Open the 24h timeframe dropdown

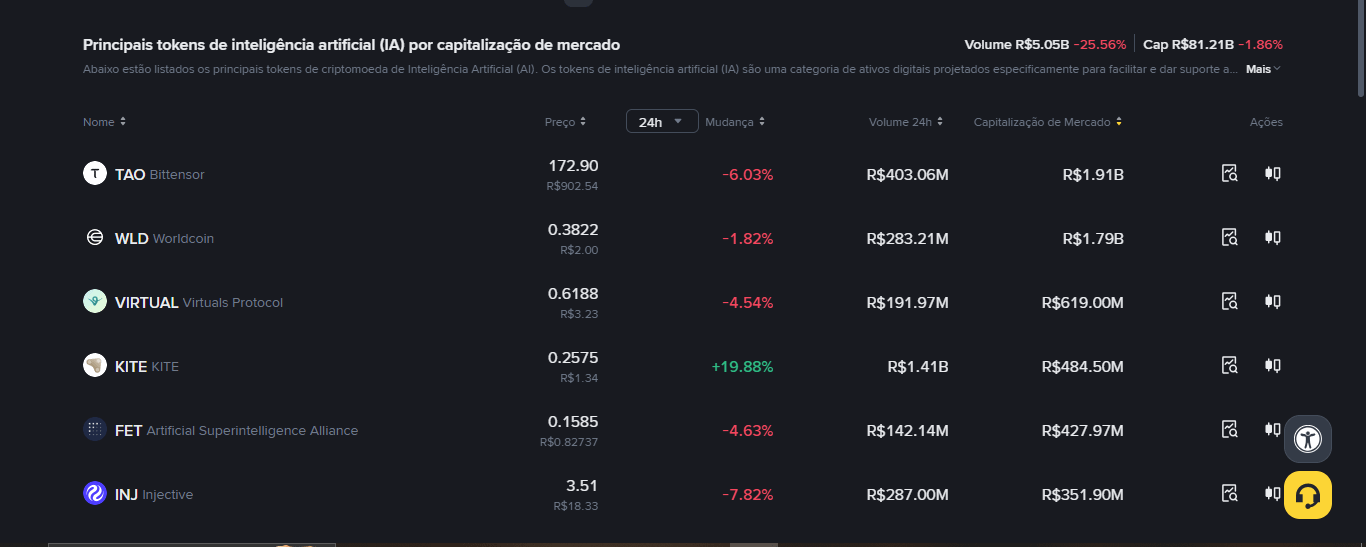[661, 122]
